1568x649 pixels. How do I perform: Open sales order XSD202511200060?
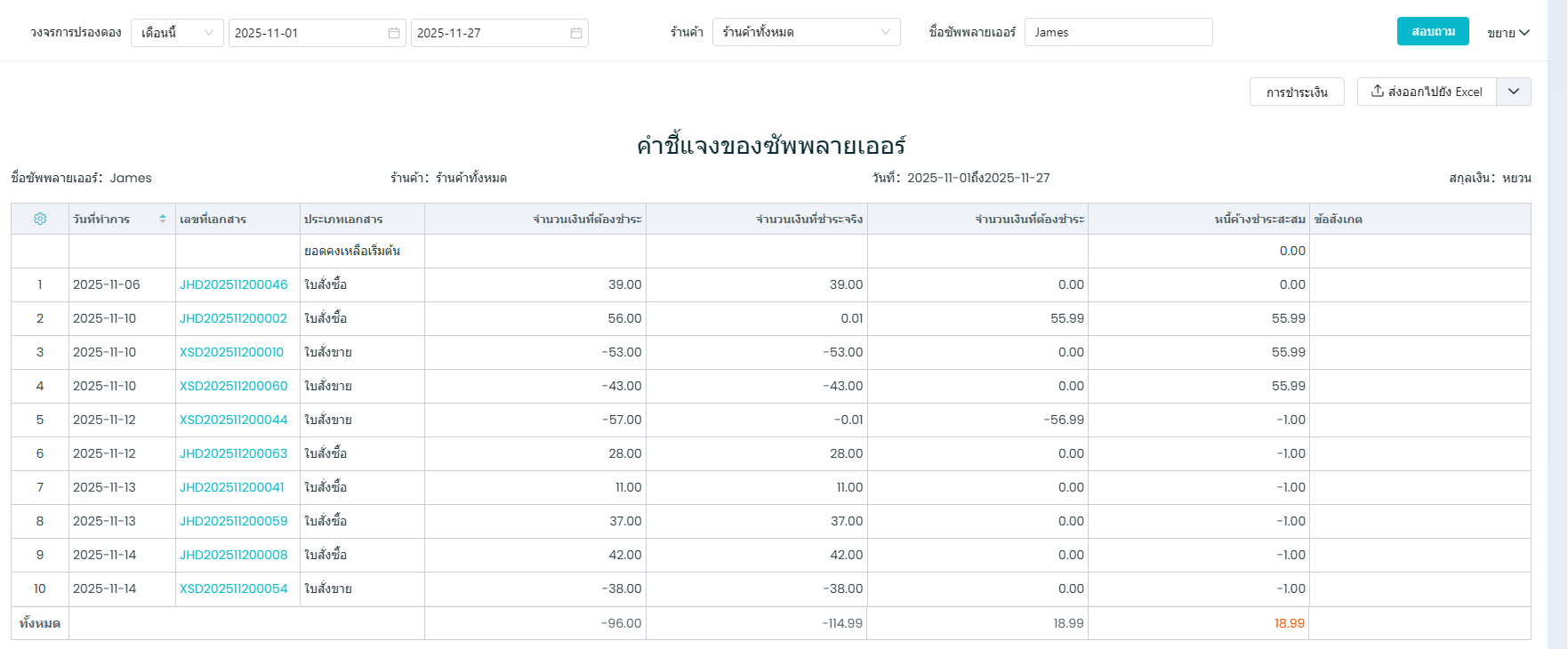234,386
